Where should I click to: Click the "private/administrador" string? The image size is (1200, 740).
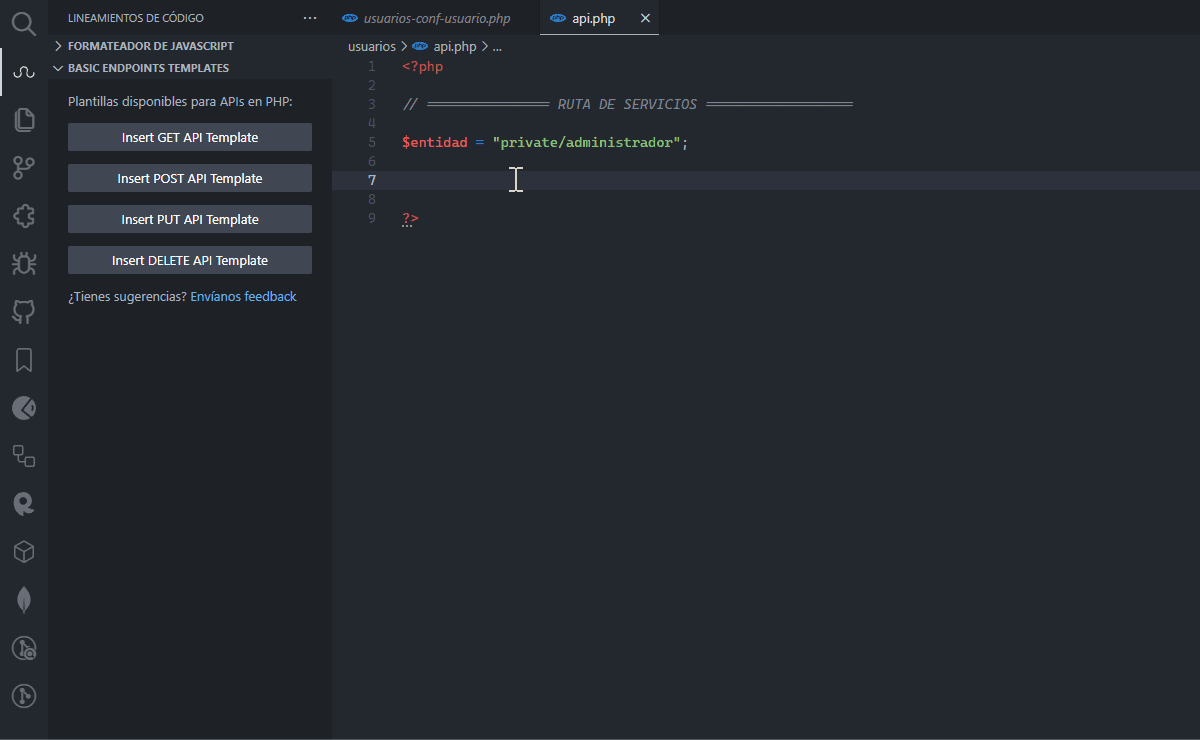pos(586,142)
